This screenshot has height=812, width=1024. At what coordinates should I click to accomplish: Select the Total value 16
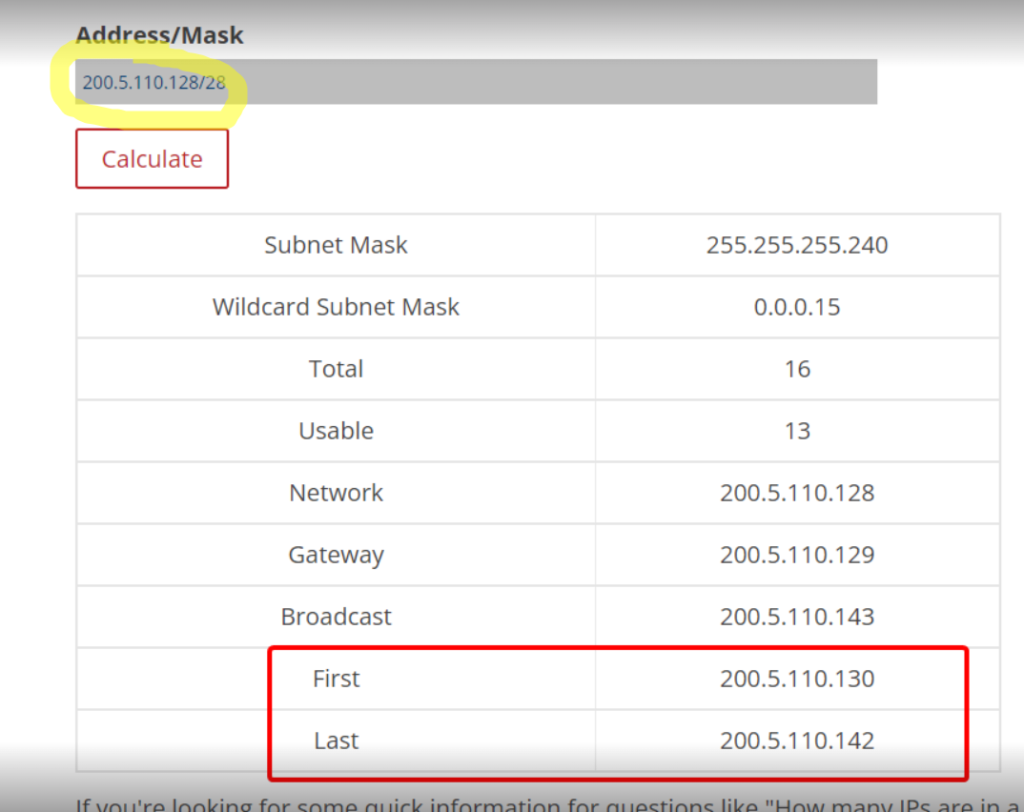[797, 369]
